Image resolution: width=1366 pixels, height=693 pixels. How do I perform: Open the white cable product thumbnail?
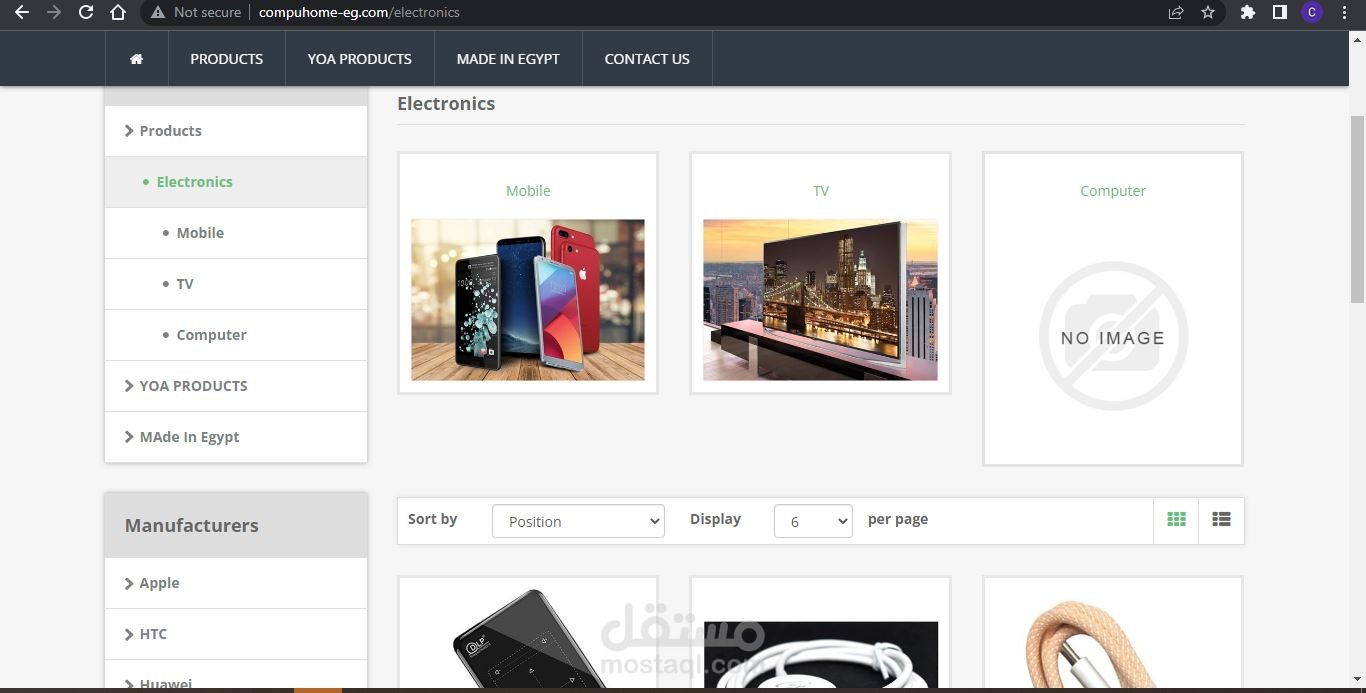(x=821, y=655)
